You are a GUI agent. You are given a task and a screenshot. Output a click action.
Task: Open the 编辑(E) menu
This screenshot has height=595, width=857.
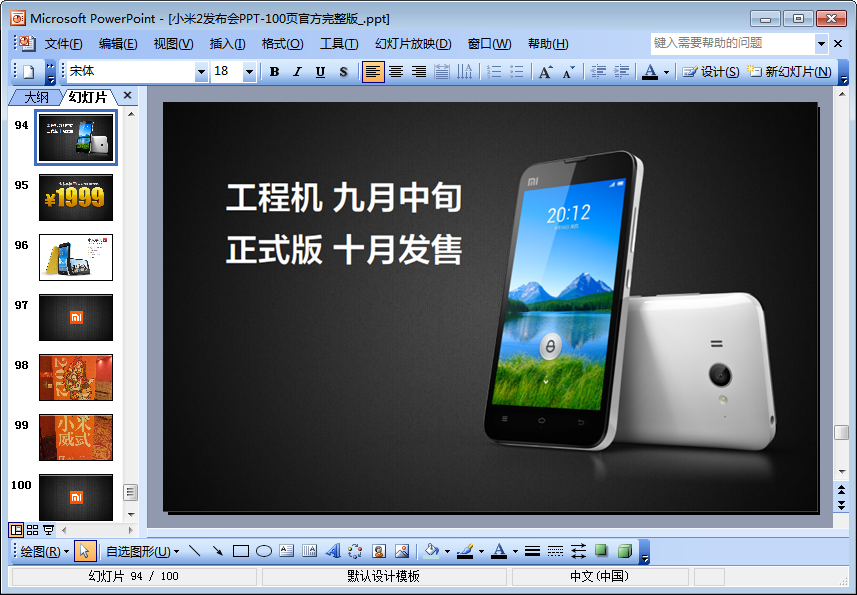pyautogui.click(x=118, y=44)
